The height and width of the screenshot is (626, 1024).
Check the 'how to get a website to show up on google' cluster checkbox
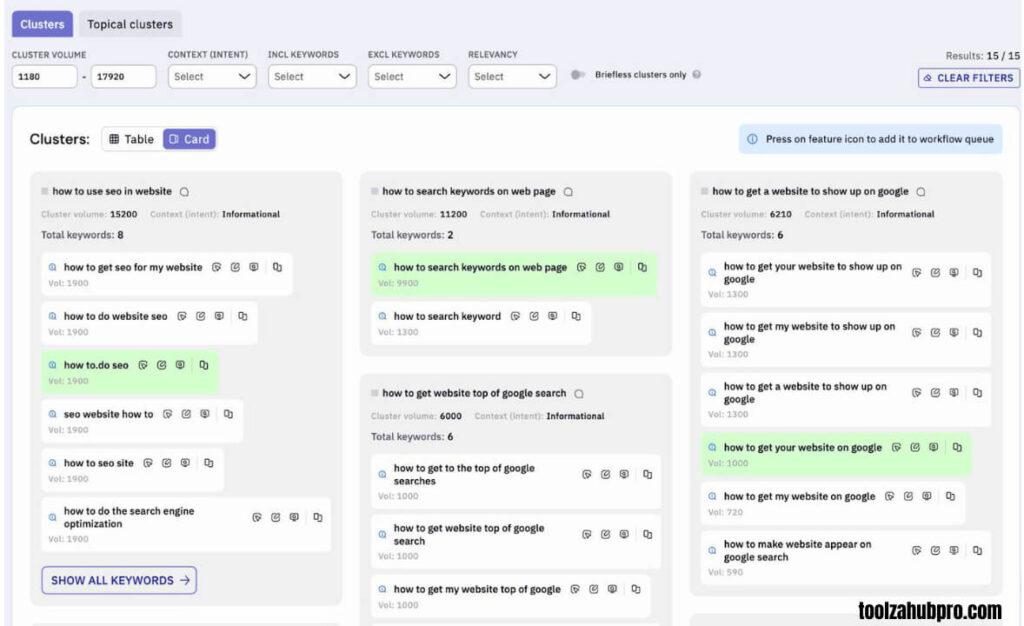pos(705,191)
